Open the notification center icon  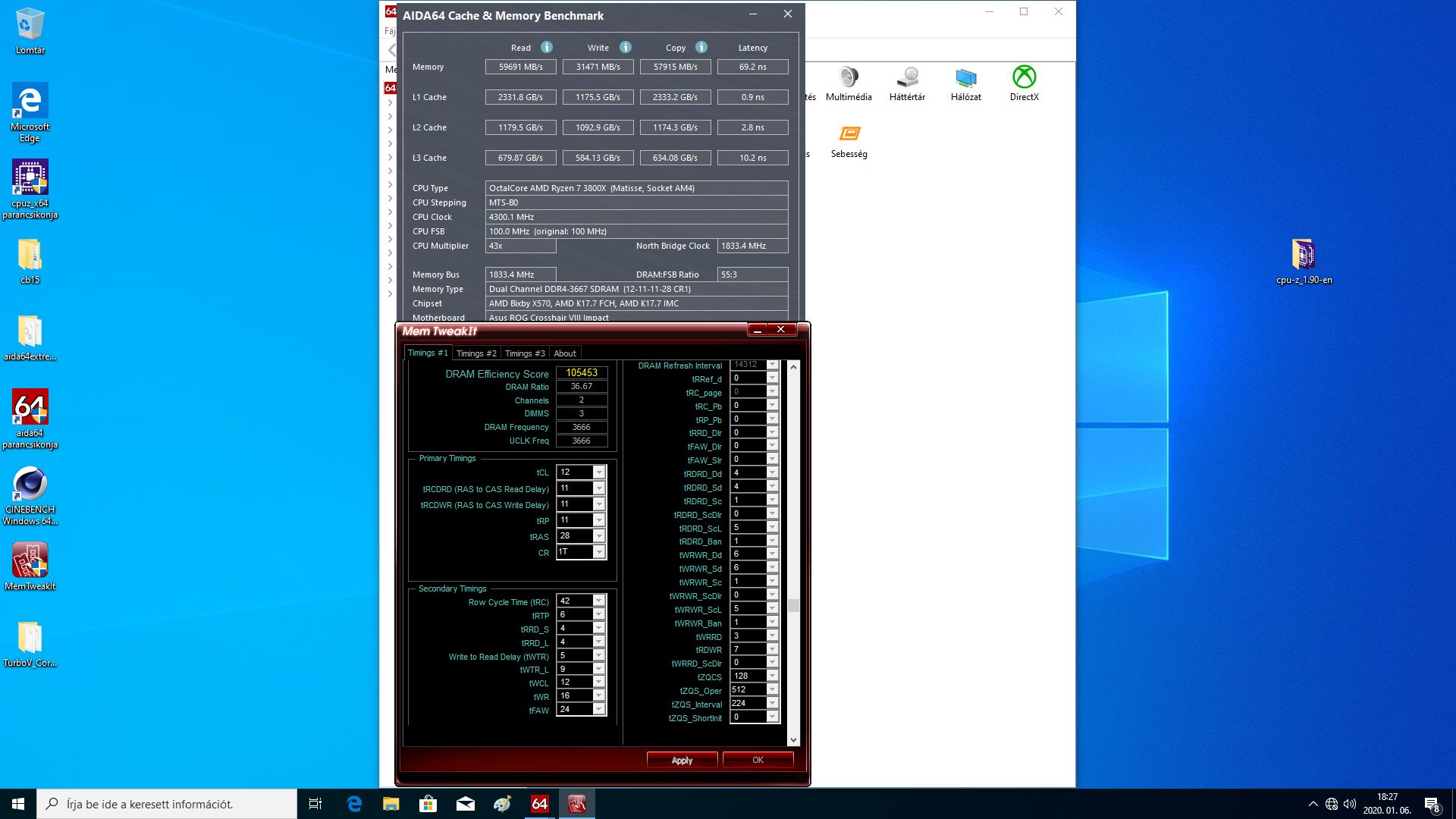click(x=1432, y=804)
